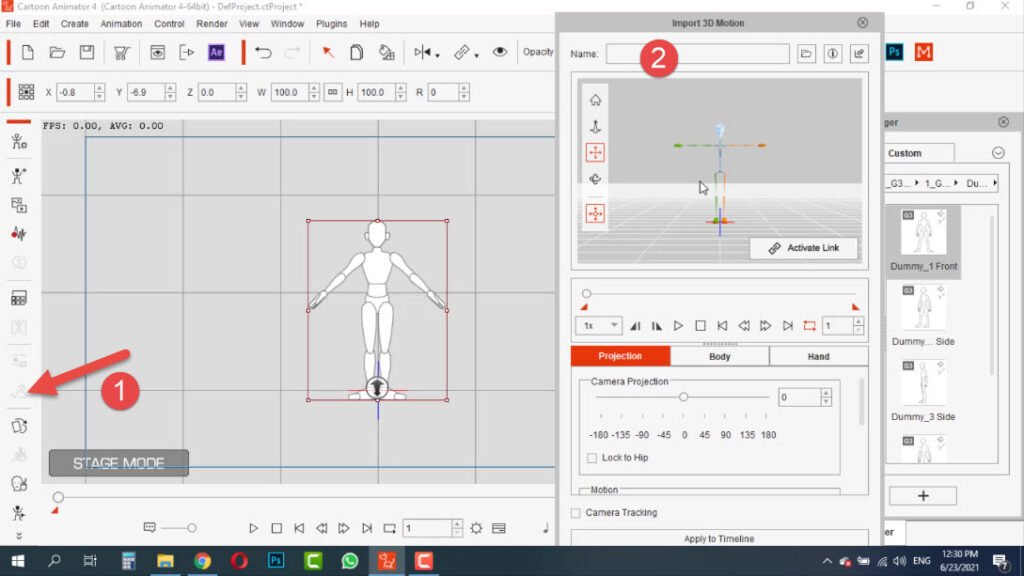The height and width of the screenshot is (576, 1024).
Task: Click the anchor icon in motion preview
Action: pyautogui.click(x=595, y=127)
